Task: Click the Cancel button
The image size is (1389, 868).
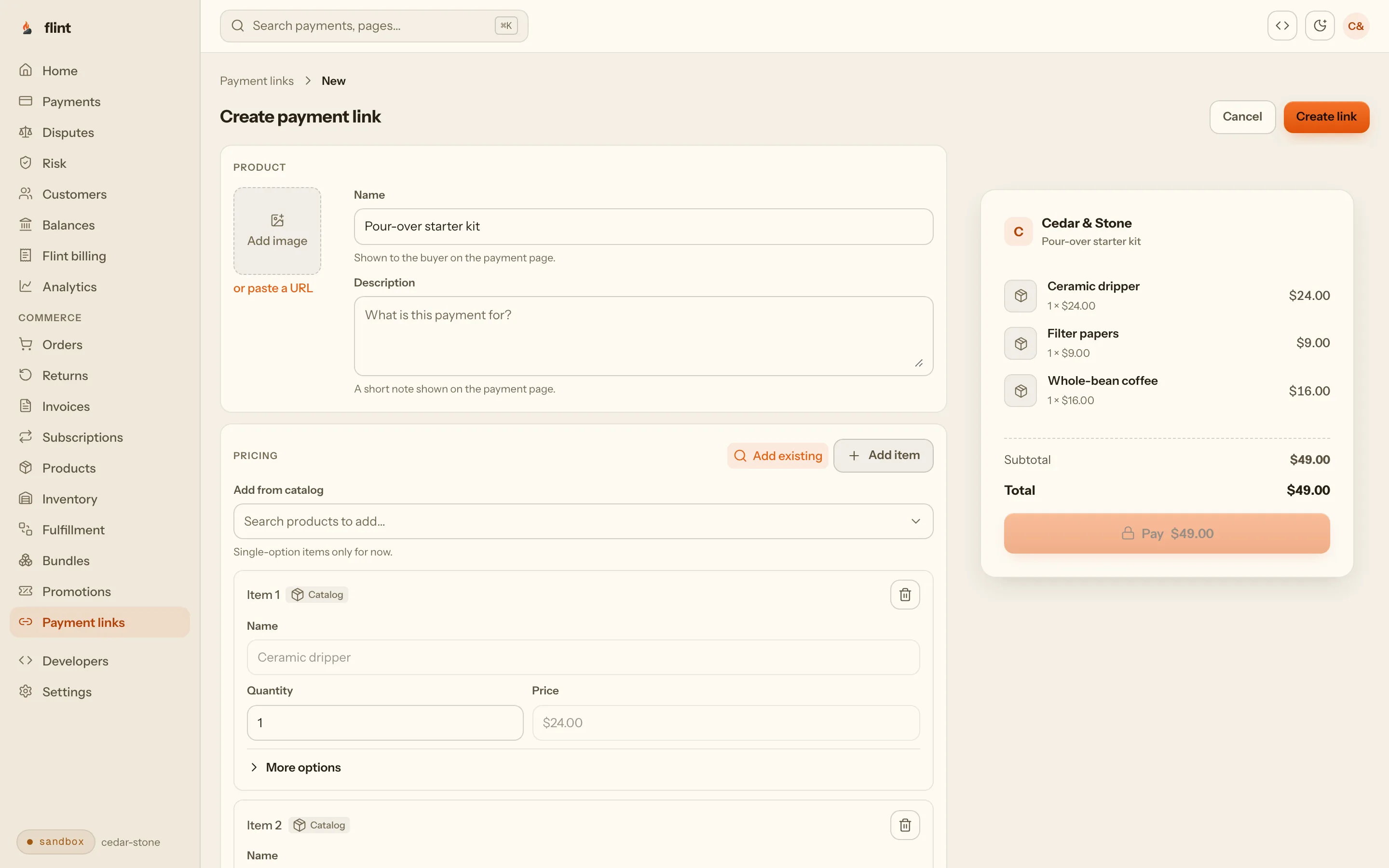Action: 1242,117
